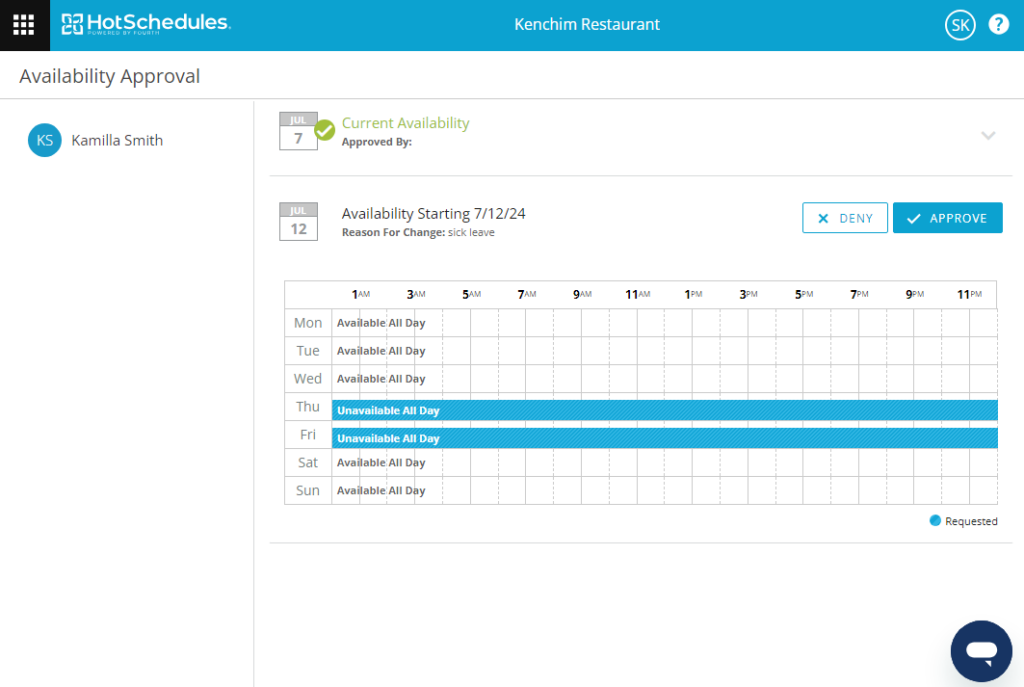Click the HotSchedules logo
The width and height of the screenshot is (1024, 687).
pos(145,25)
